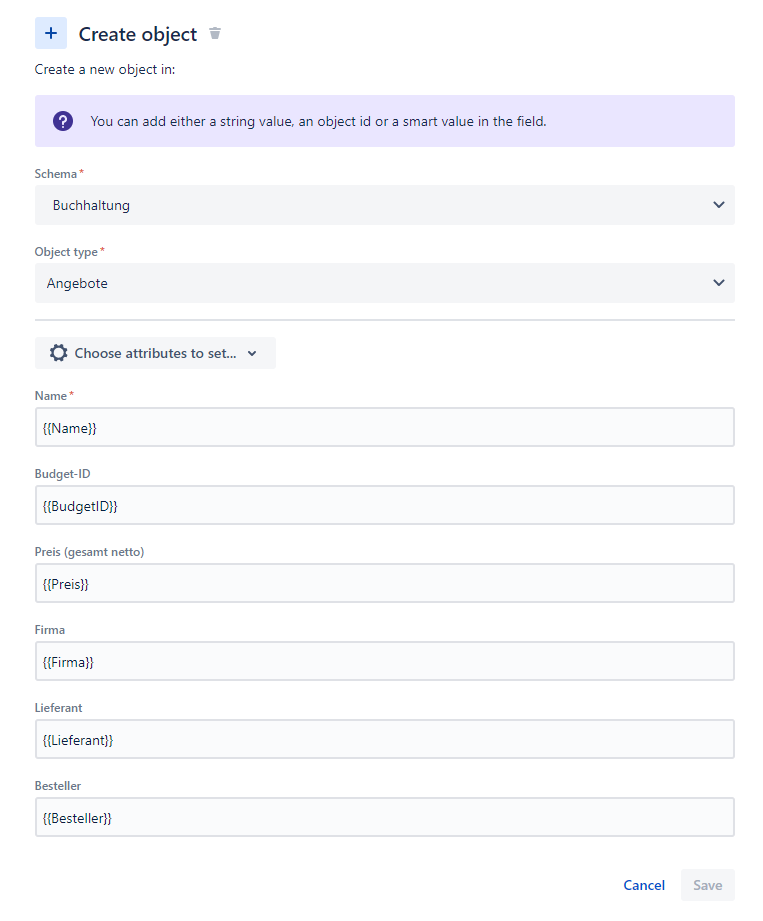Image resolution: width=763 pixels, height=921 pixels.
Task: Focus the Budget-ID input field
Action: click(385, 505)
